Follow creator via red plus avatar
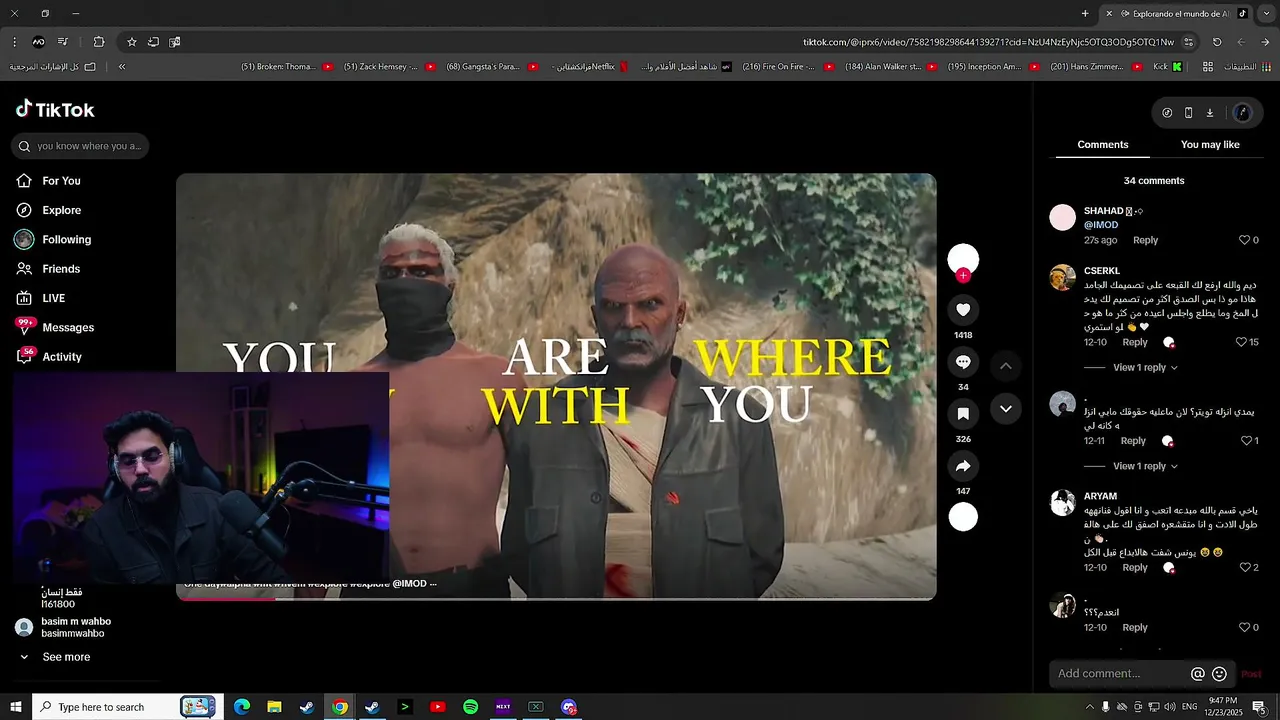Viewport: 1280px width, 720px height. [x=963, y=275]
